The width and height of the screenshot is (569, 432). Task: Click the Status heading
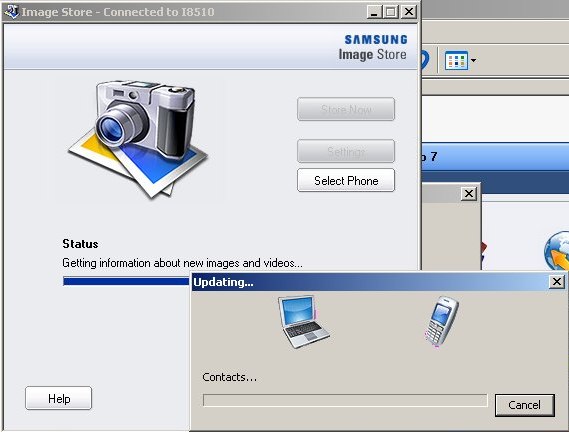80,244
